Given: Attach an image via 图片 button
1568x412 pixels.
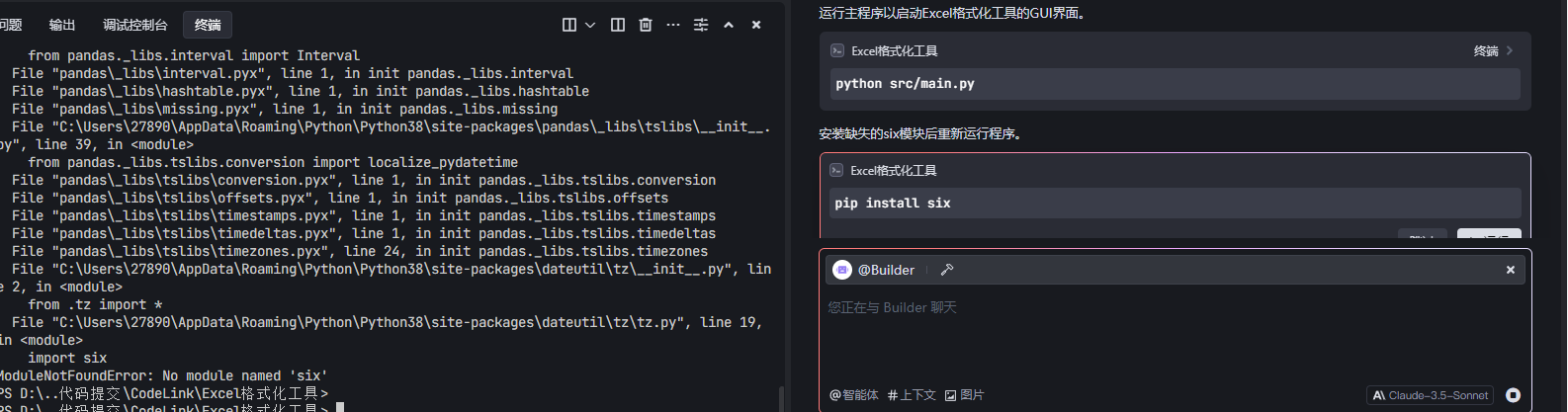Looking at the screenshot, I should pos(964,395).
